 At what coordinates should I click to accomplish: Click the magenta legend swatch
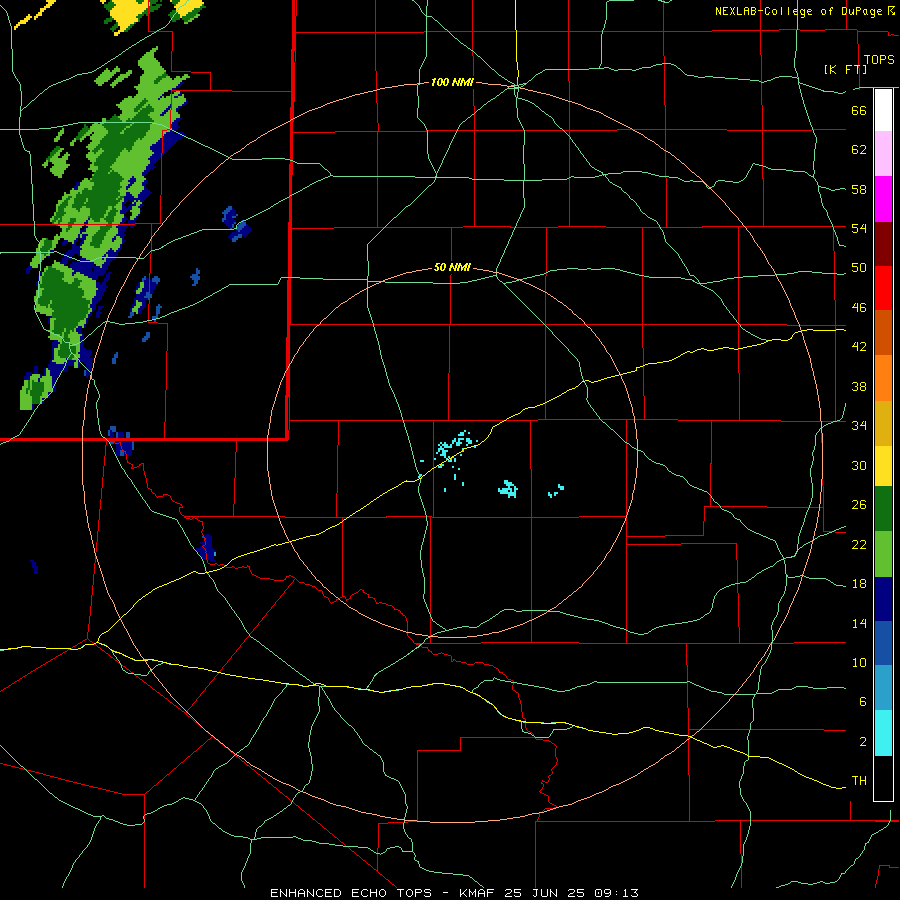pyautogui.click(x=883, y=199)
